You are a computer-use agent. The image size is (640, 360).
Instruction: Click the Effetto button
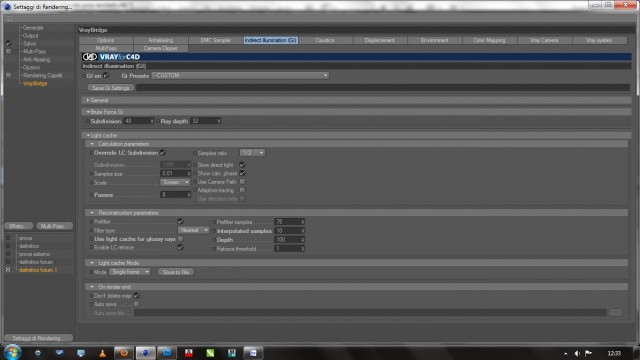click(x=18, y=226)
